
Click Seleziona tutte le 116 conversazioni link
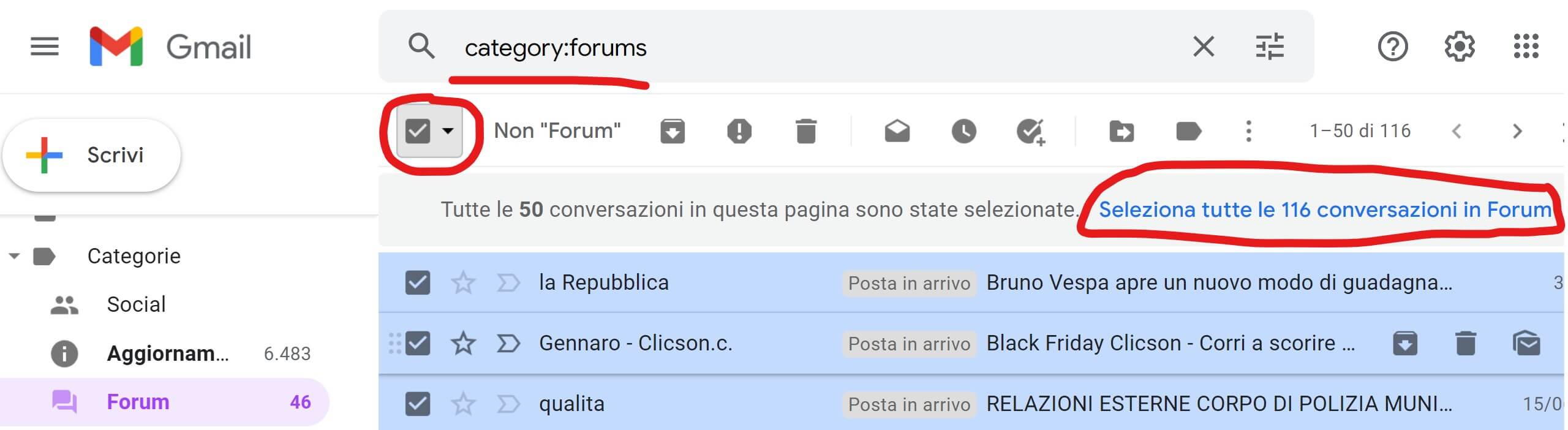1324,209
